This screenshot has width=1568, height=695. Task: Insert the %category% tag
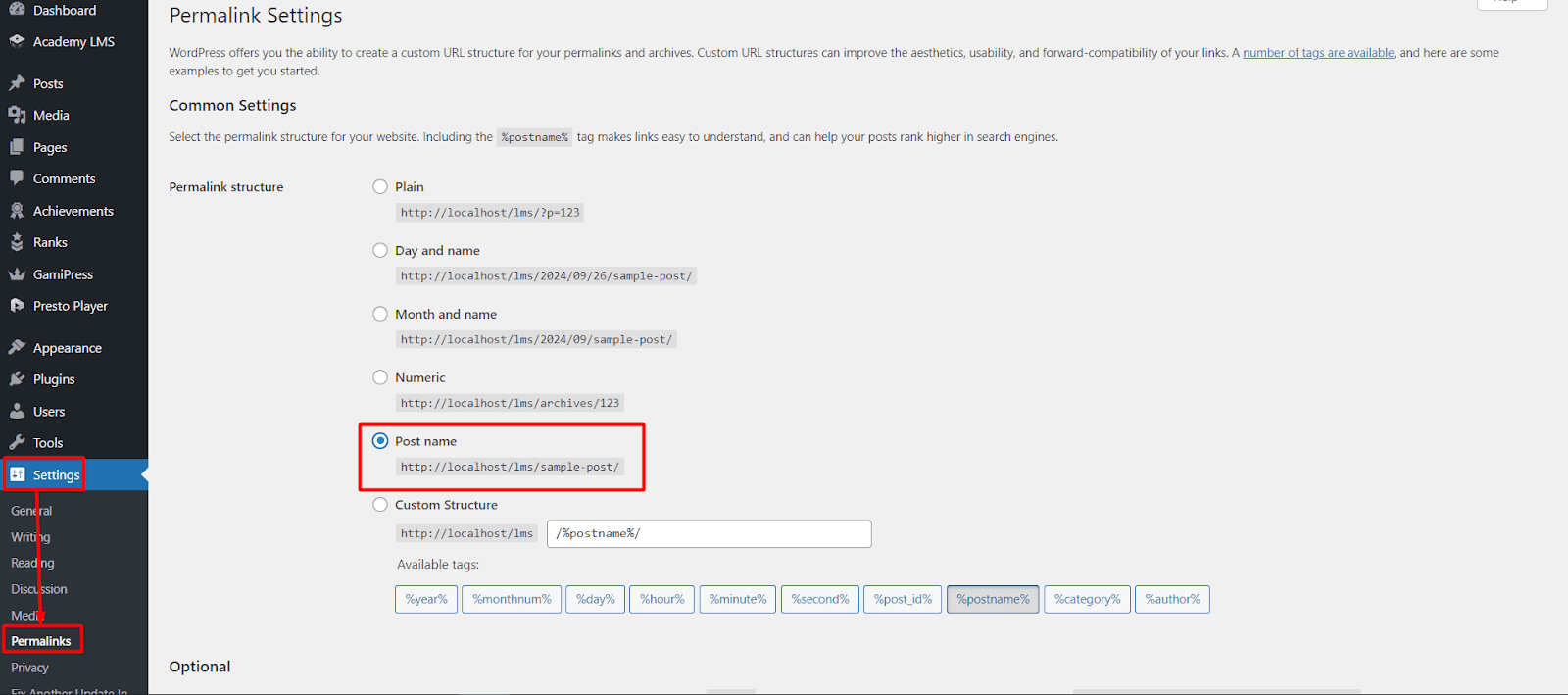1088,599
